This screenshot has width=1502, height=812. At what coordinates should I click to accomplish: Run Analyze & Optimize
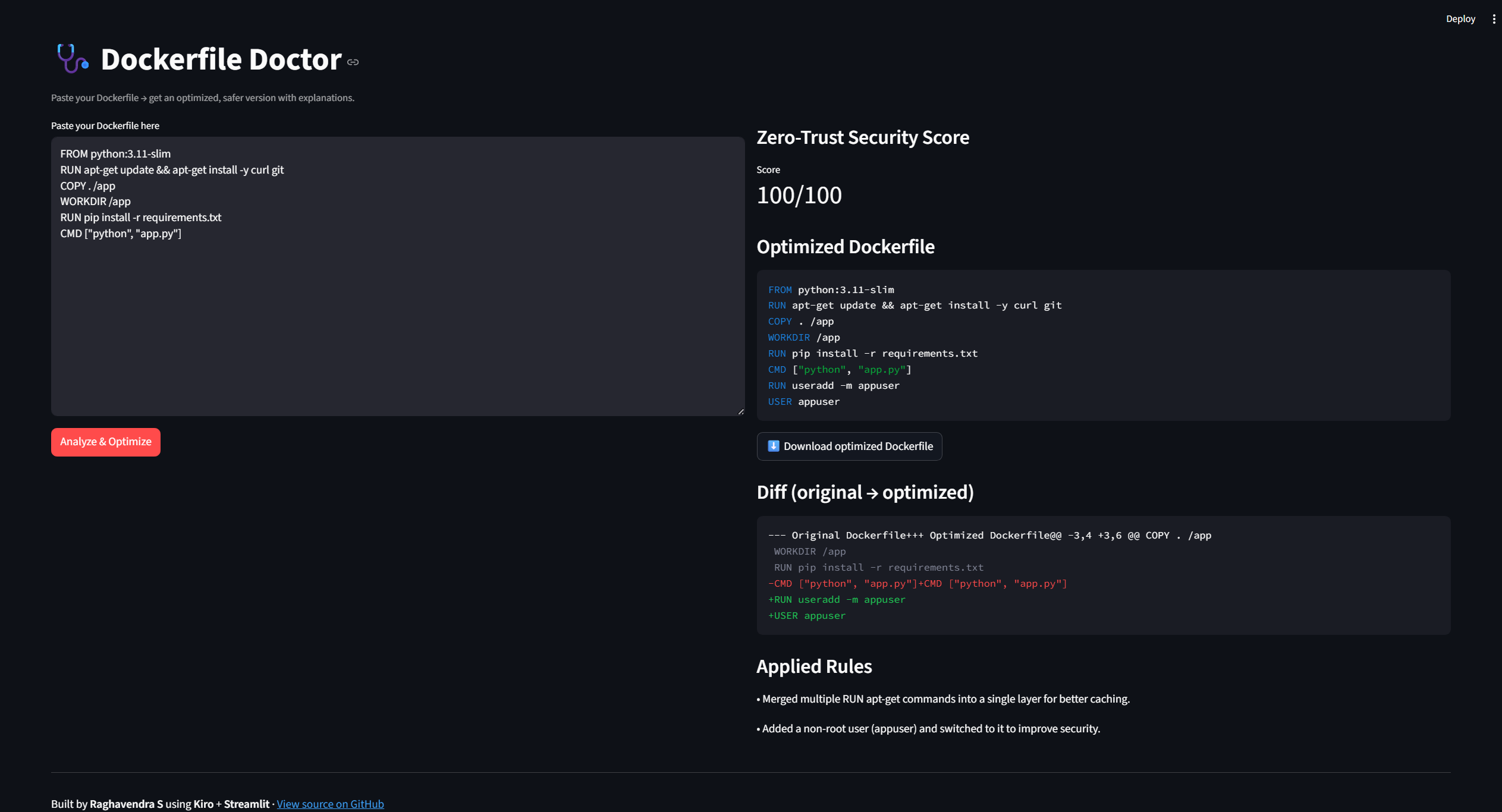pyautogui.click(x=106, y=442)
